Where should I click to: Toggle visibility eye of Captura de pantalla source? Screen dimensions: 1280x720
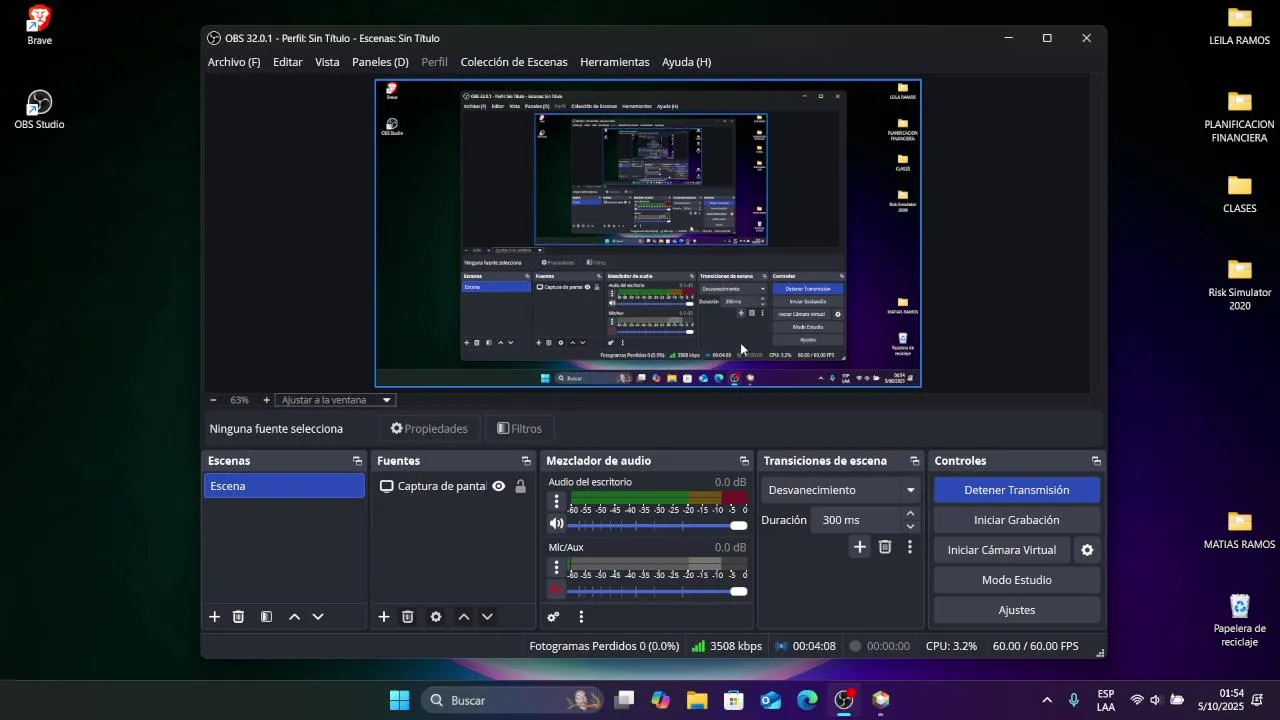[x=498, y=487]
